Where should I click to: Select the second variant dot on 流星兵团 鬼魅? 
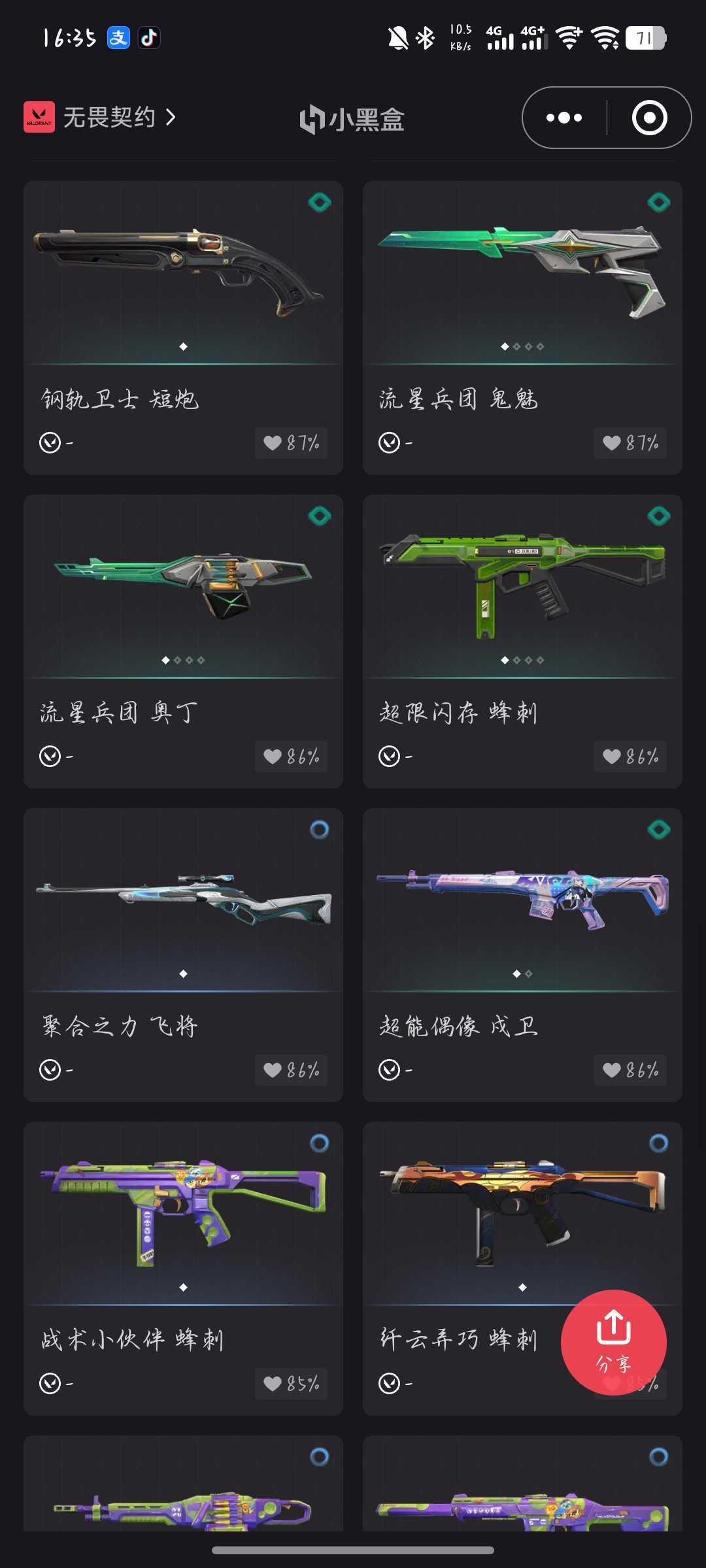pyautogui.click(x=516, y=347)
